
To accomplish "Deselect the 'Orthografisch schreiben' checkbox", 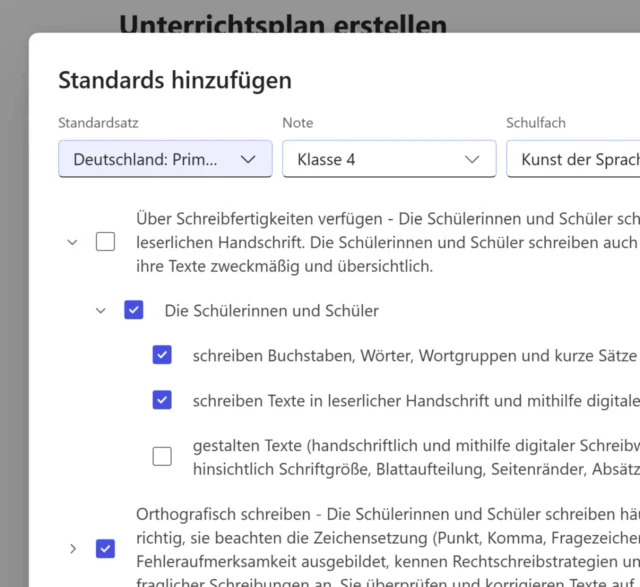I will 105,548.
